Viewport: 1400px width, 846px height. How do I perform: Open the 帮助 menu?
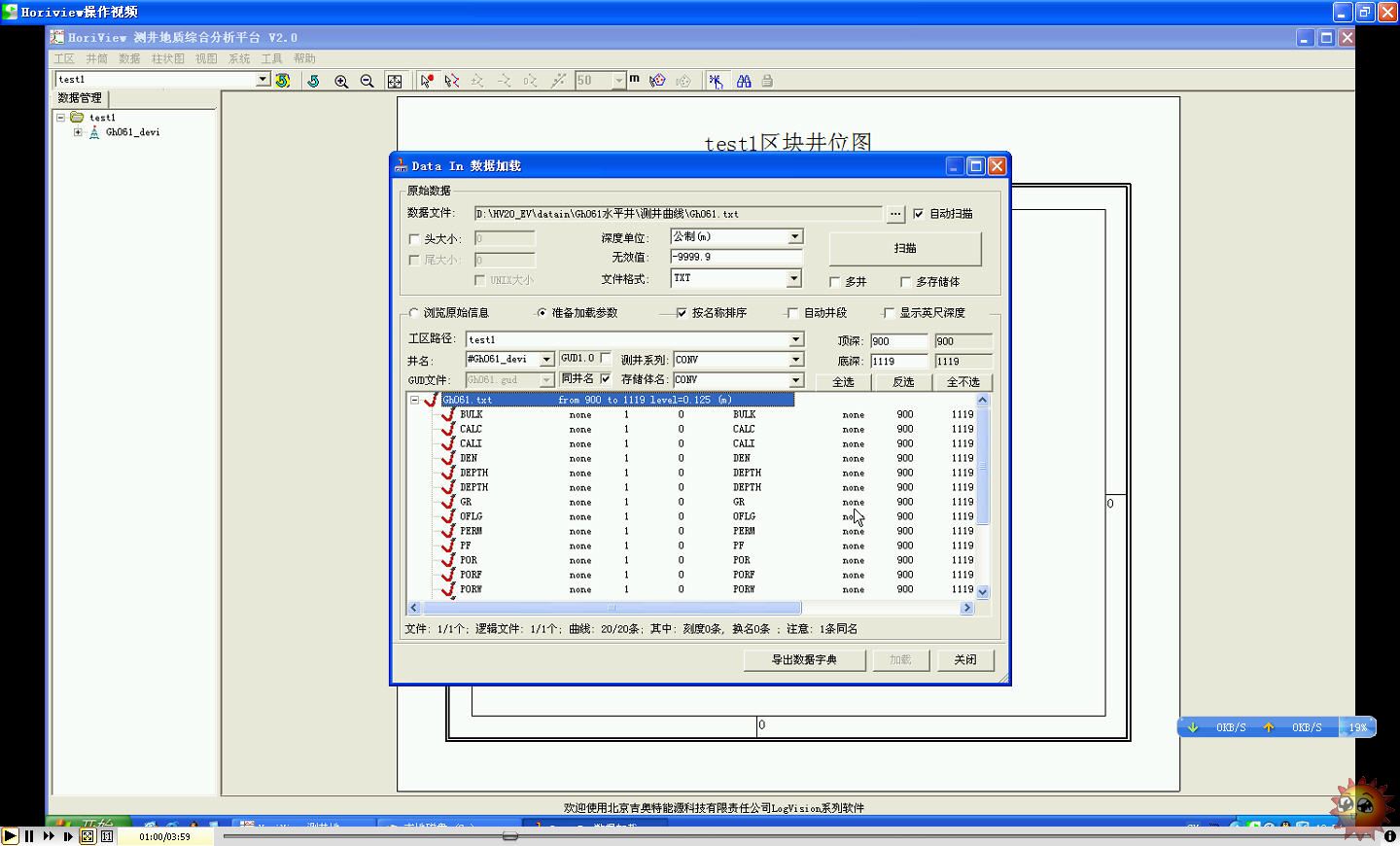pyautogui.click(x=304, y=58)
